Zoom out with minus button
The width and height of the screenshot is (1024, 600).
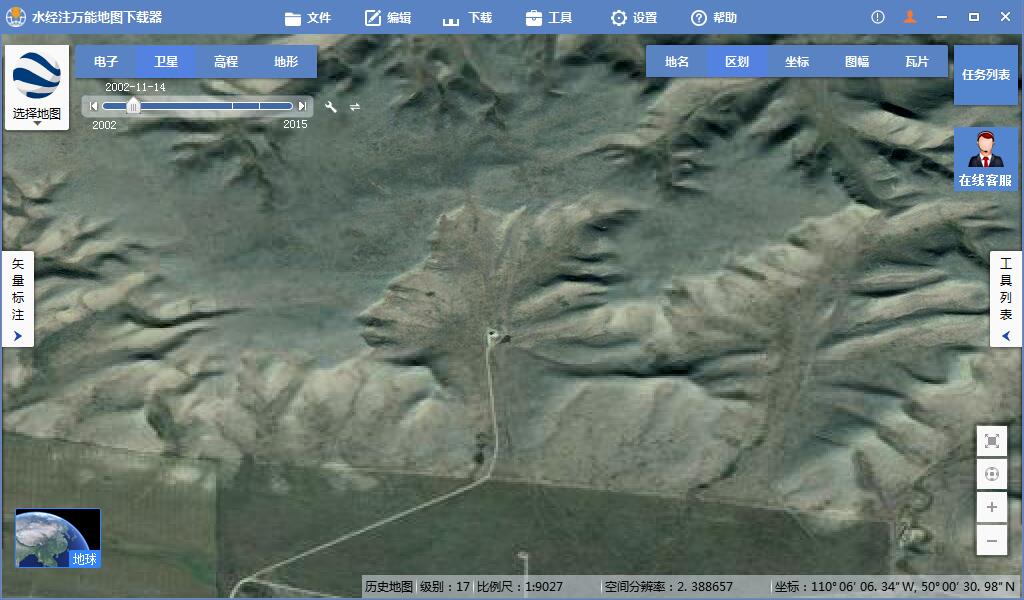click(991, 540)
